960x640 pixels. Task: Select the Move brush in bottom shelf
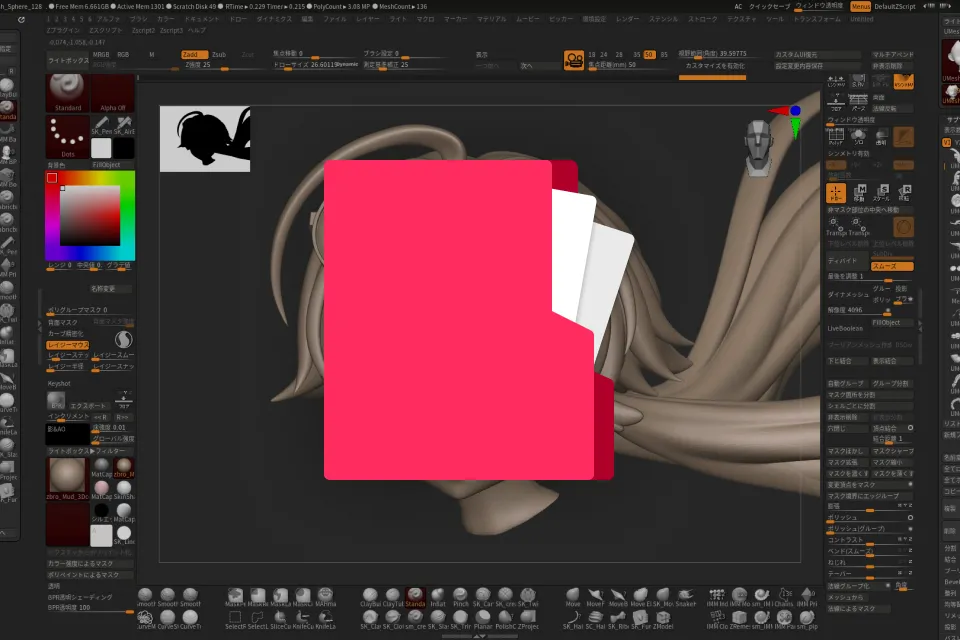click(x=573, y=597)
